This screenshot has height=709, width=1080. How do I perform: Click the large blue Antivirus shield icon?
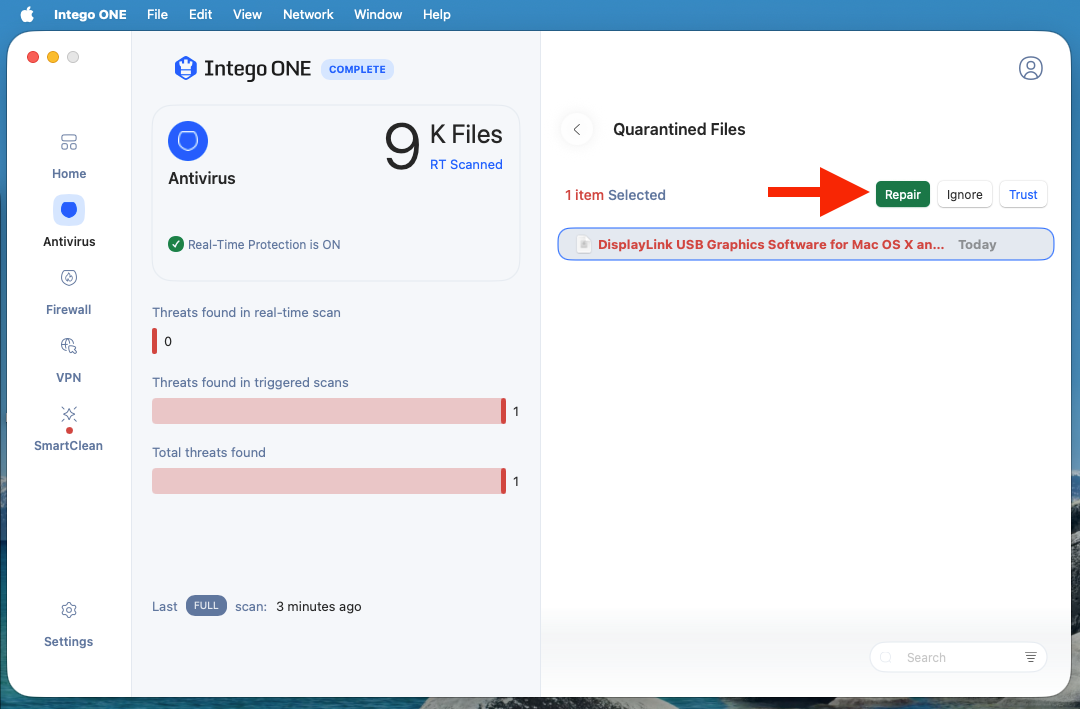pos(188,141)
